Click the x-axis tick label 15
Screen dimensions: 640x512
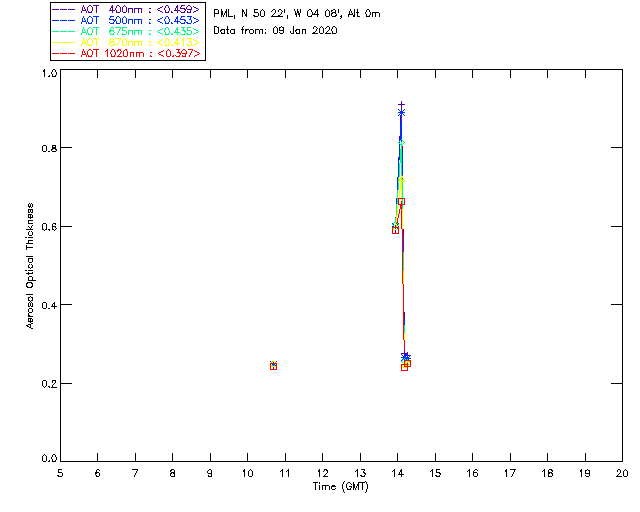coord(435,473)
